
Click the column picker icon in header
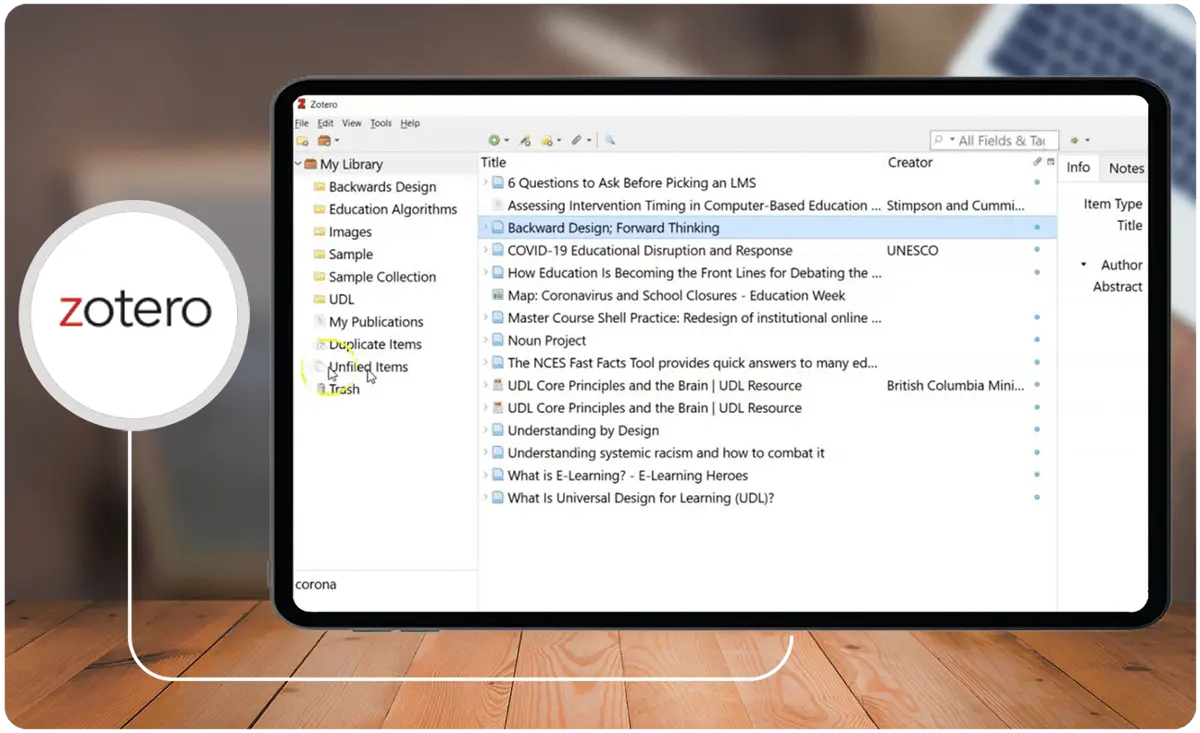(x=1051, y=162)
